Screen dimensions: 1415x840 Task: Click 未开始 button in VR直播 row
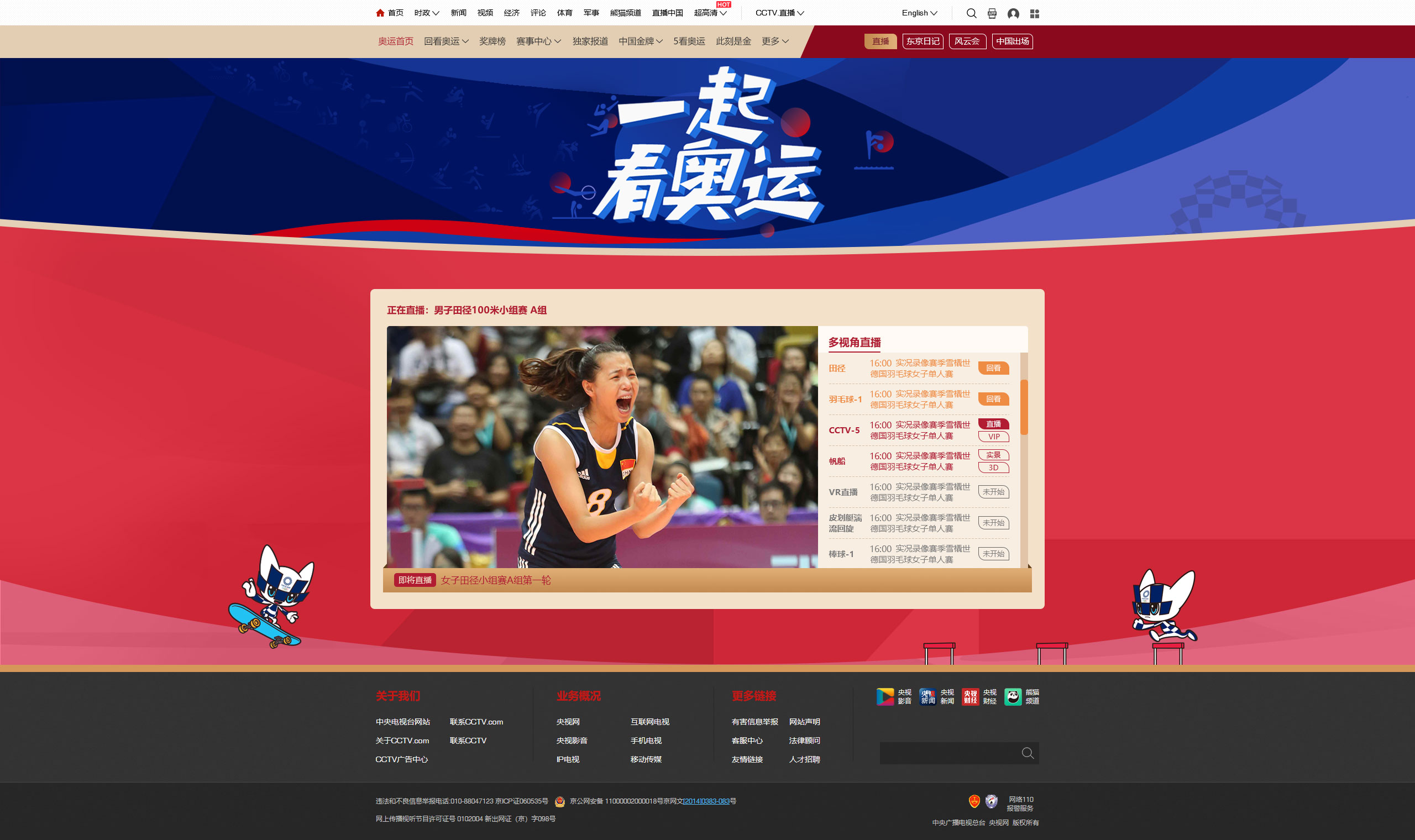click(x=993, y=492)
